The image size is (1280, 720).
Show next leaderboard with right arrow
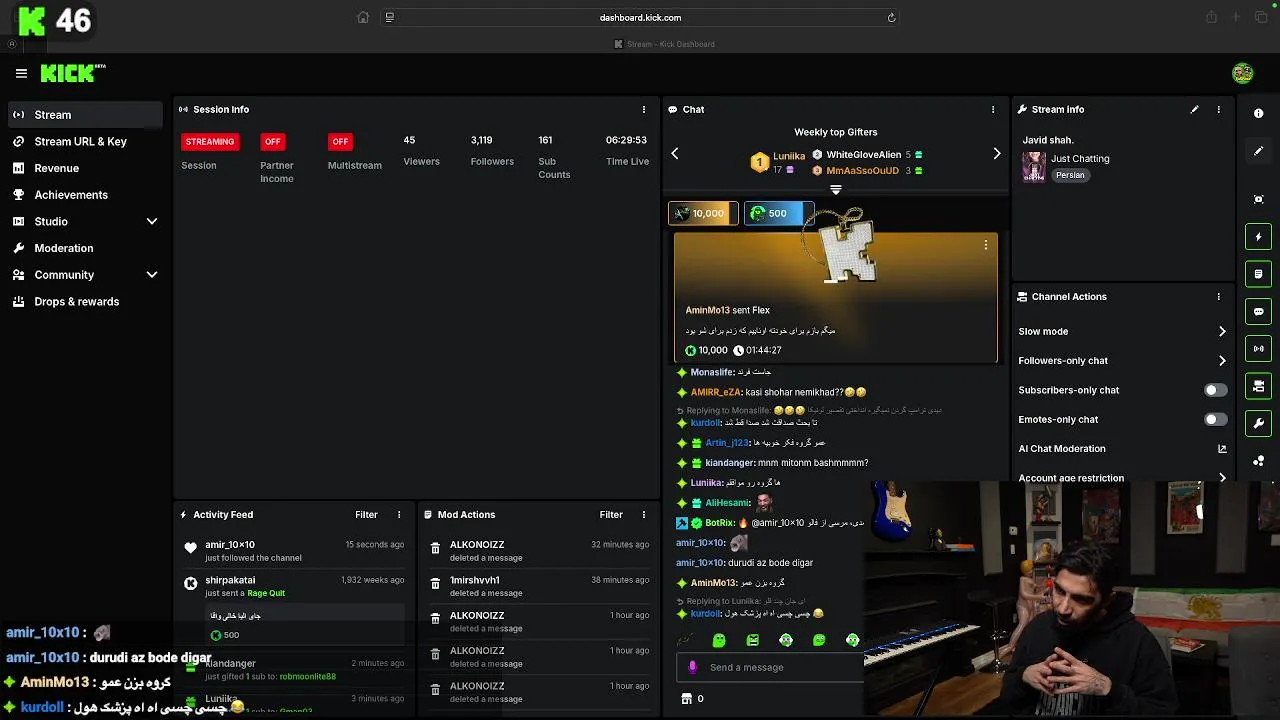[x=996, y=153]
